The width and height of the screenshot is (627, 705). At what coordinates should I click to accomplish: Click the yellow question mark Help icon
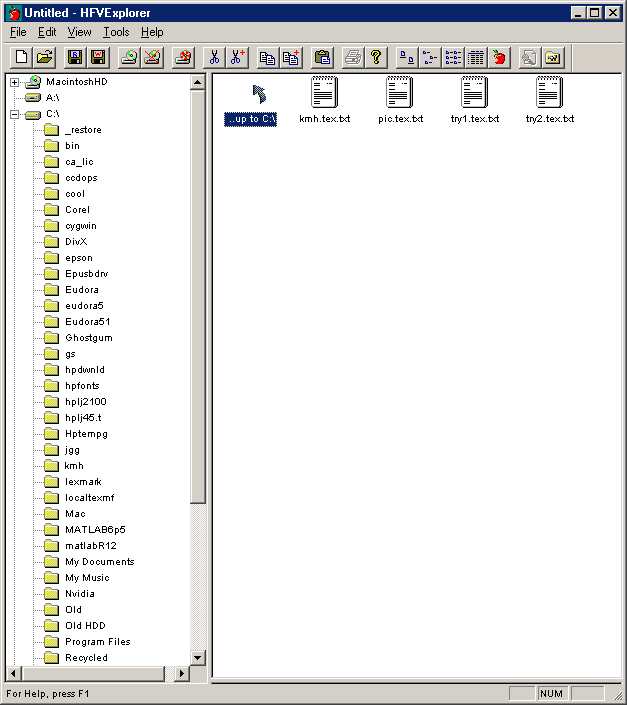[x=376, y=57]
